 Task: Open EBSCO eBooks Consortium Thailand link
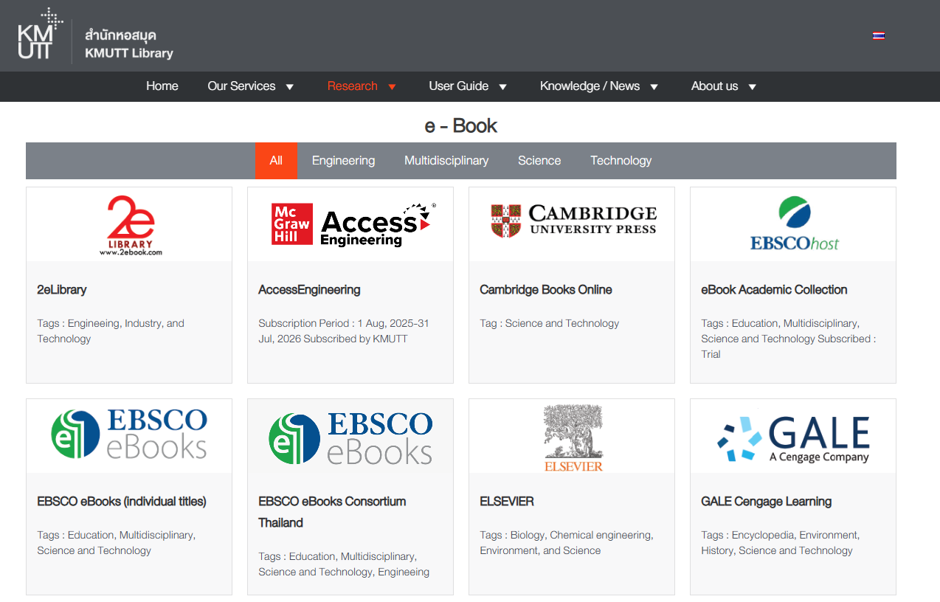[332, 512]
